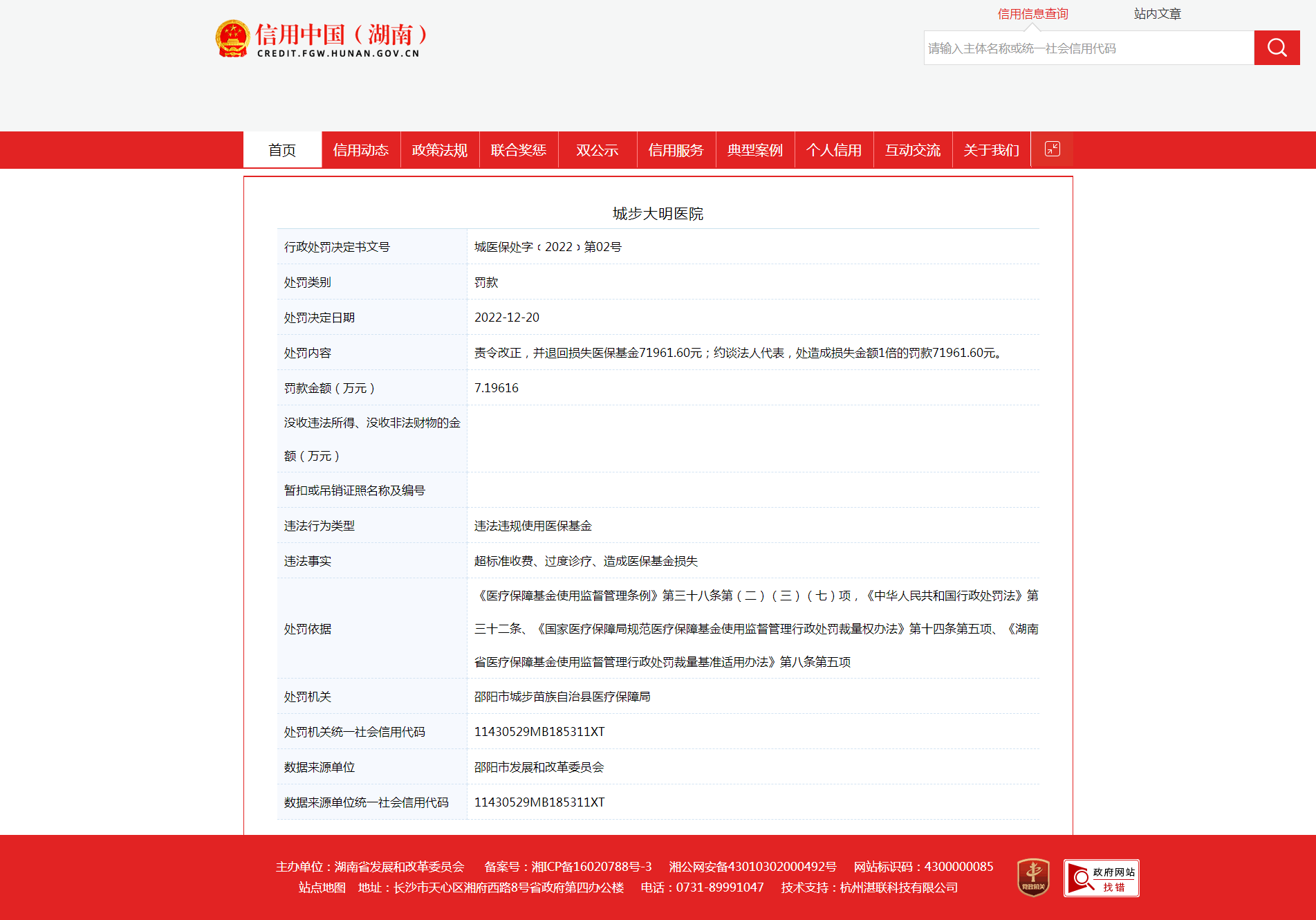Click the party-government organ badge icon in footer

point(1033,877)
